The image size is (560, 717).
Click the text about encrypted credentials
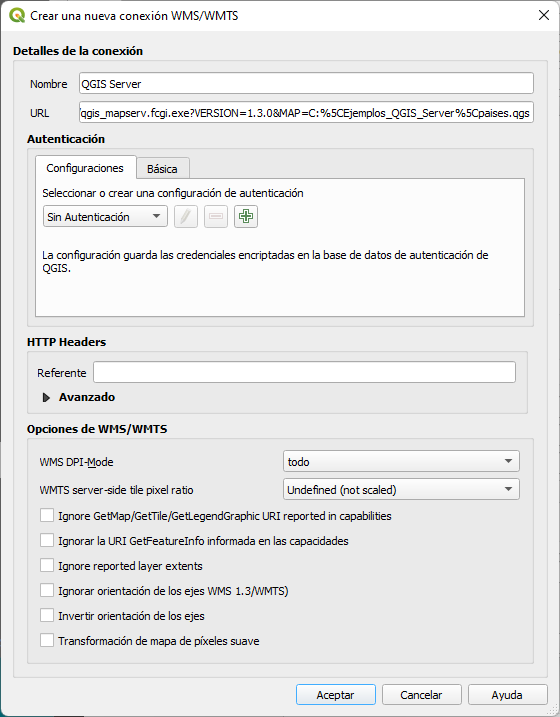[265, 261]
